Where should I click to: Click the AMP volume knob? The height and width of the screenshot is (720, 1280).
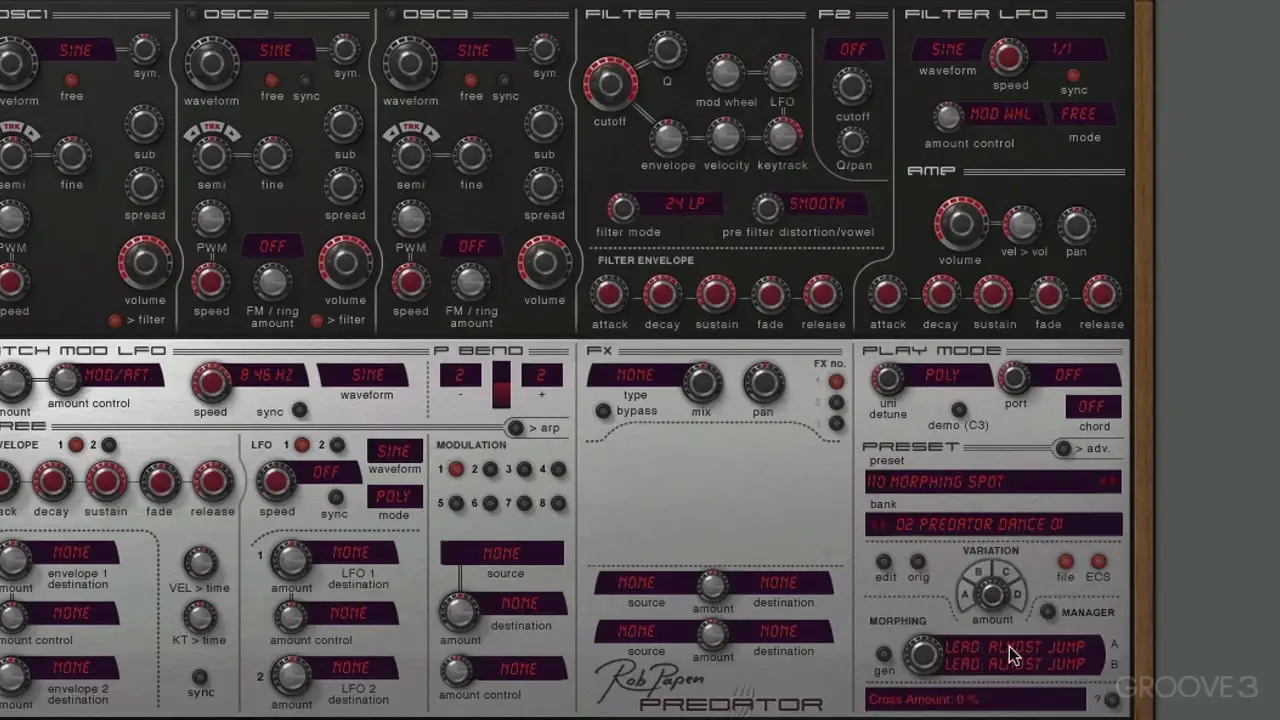pyautogui.click(x=960, y=224)
